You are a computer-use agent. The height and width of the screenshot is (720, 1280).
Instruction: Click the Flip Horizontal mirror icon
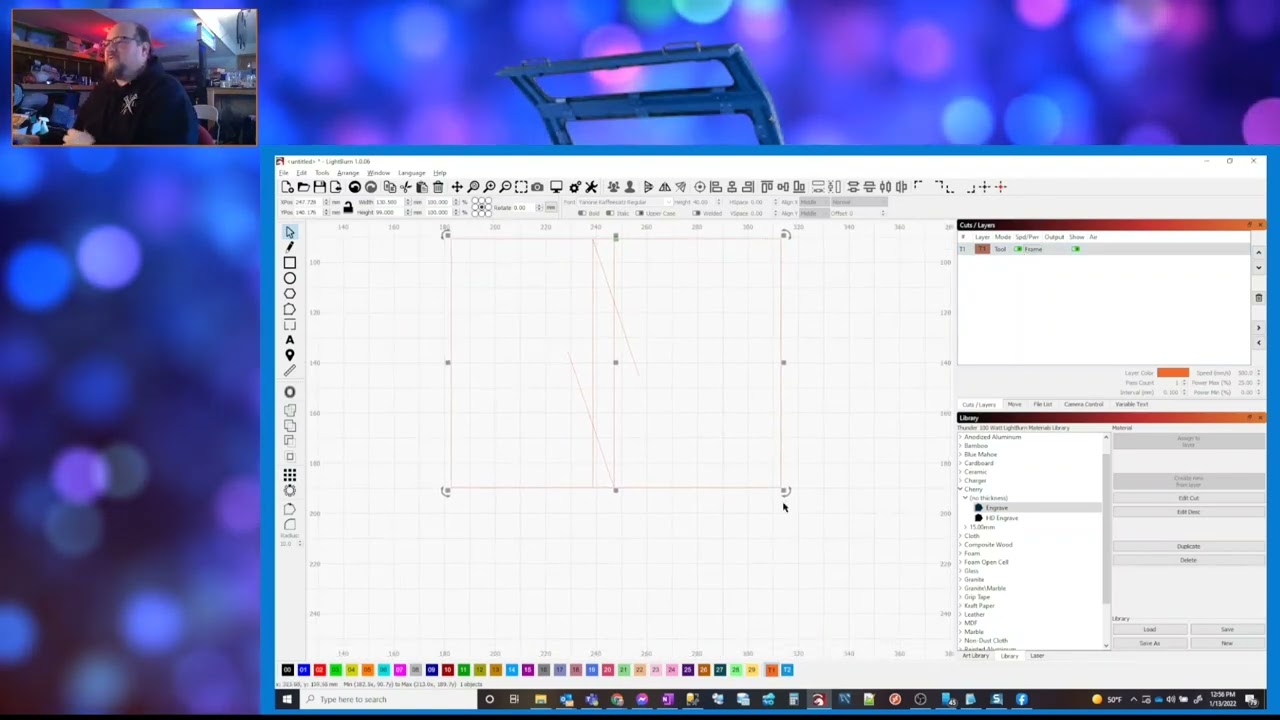point(665,187)
